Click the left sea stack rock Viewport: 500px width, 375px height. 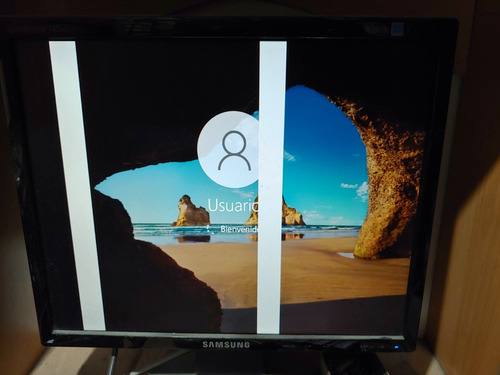(191, 212)
